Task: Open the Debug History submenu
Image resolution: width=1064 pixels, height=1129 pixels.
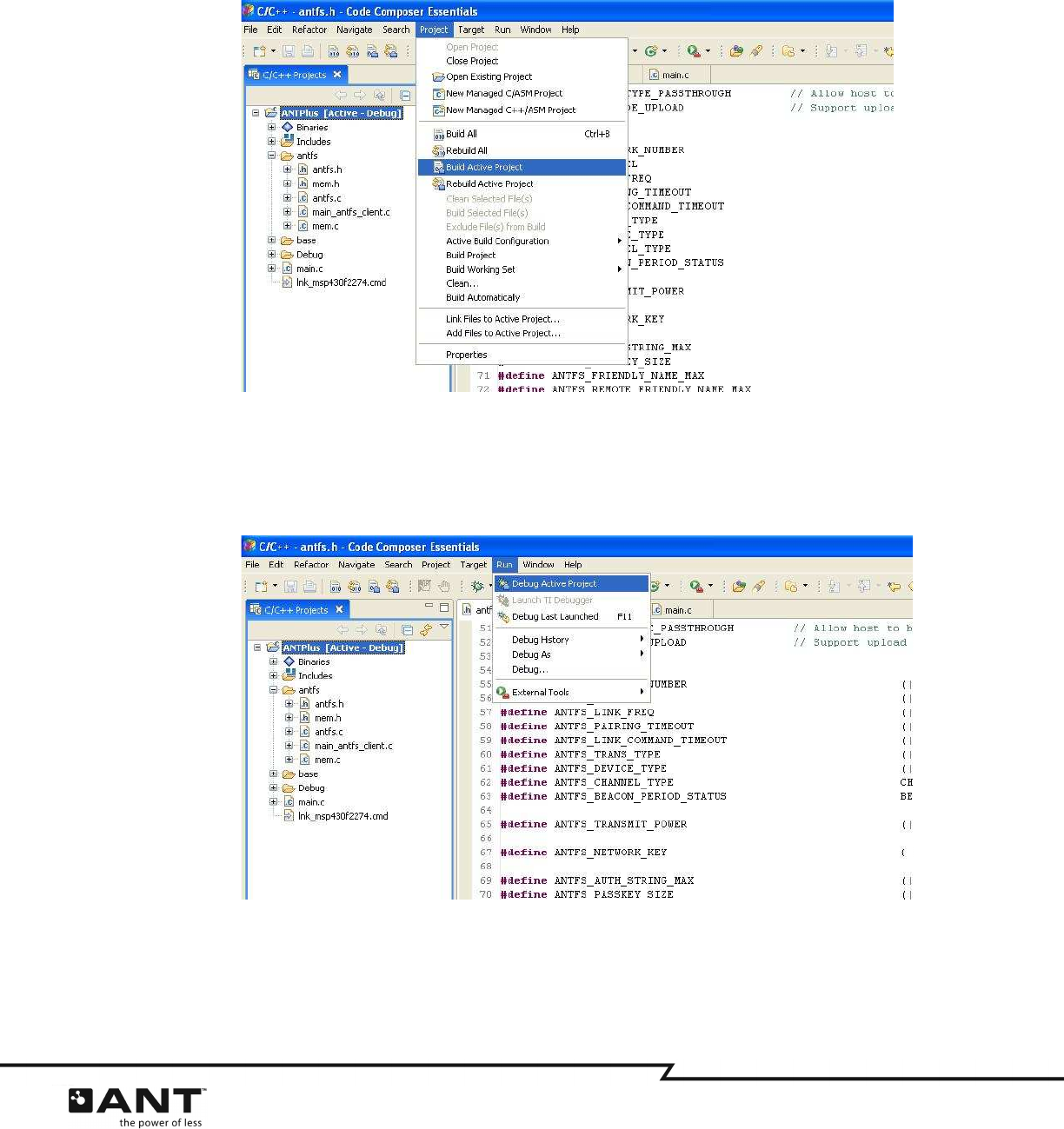Action: click(571, 640)
